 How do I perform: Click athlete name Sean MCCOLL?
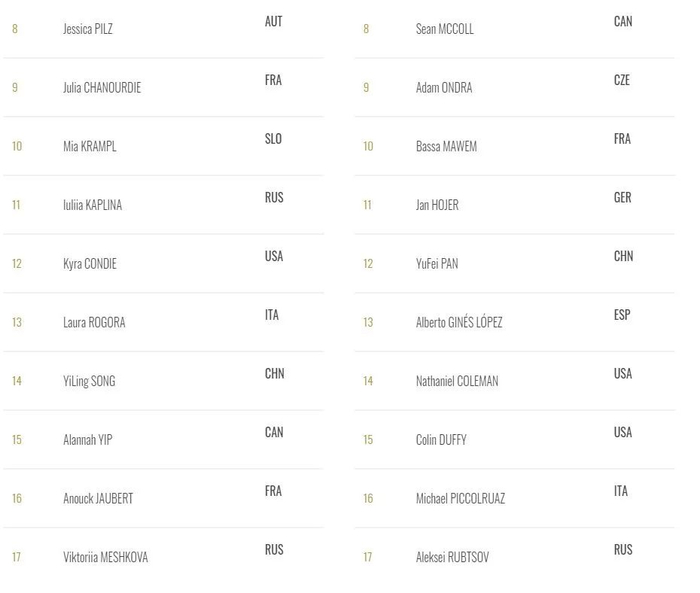(445, 29)
